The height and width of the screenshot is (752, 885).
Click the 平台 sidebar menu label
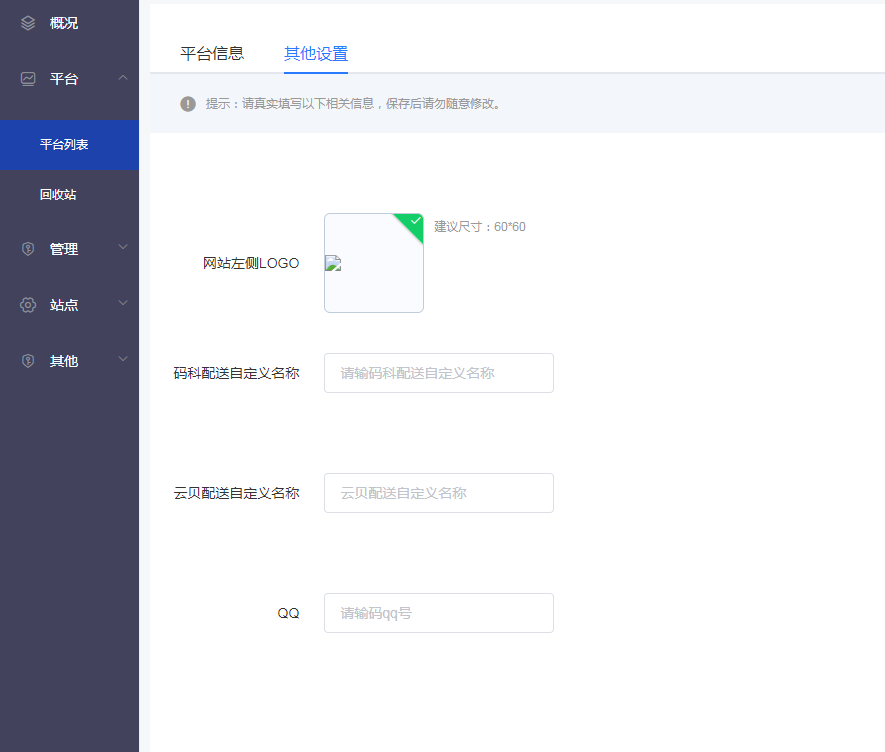(x=64, y=78)
